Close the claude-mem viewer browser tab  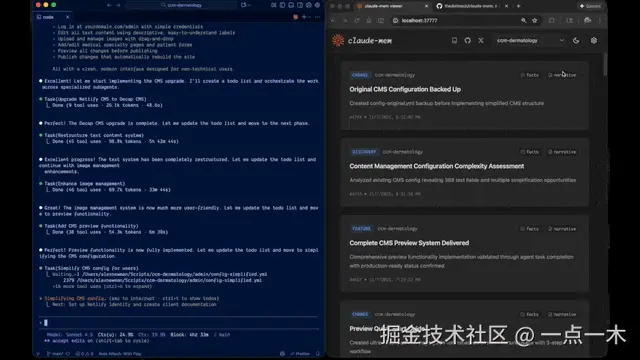point(426,6)
